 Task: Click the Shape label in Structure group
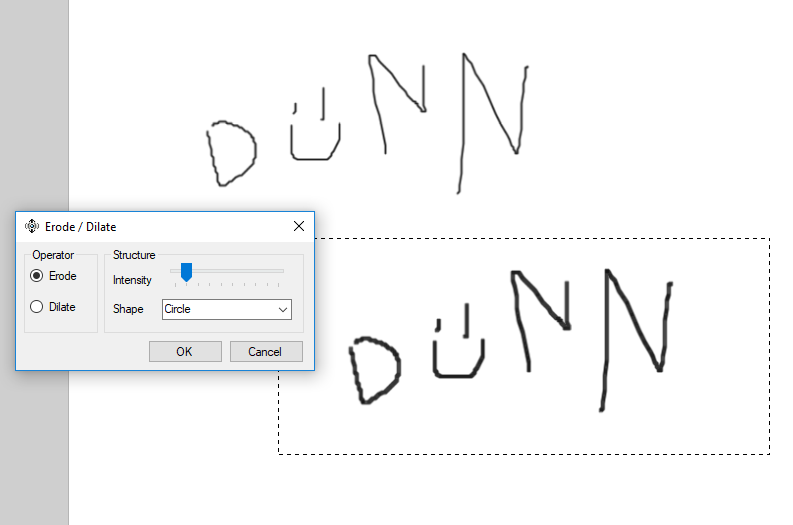128,310
